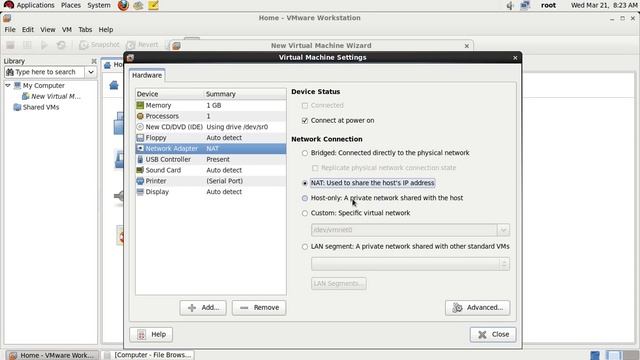Image resolution: width=640 pixels, height=360 pixels.
Task: Open the /dev/vmnet0 custom network dropdown
Action: 503,230
